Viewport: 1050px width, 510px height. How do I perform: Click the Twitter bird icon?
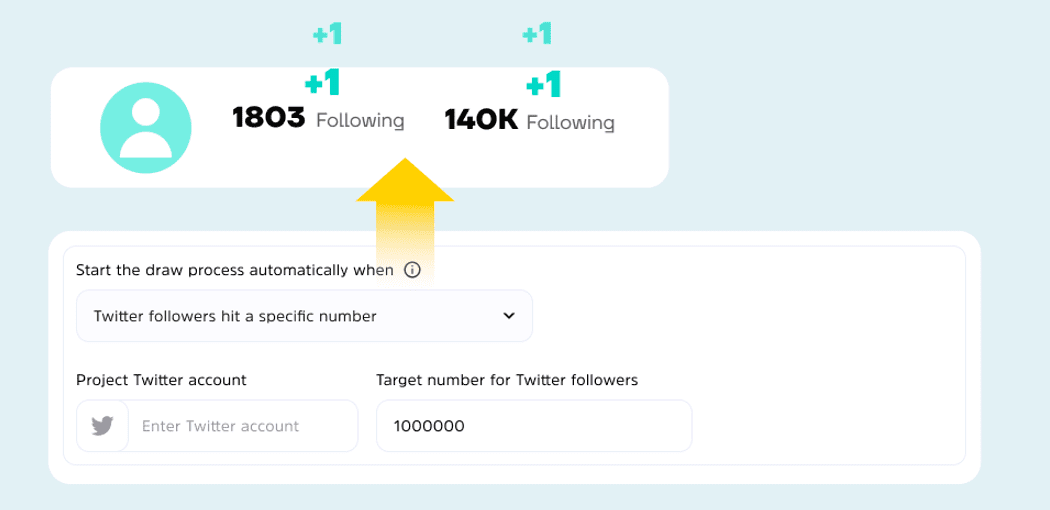(102, 426)
